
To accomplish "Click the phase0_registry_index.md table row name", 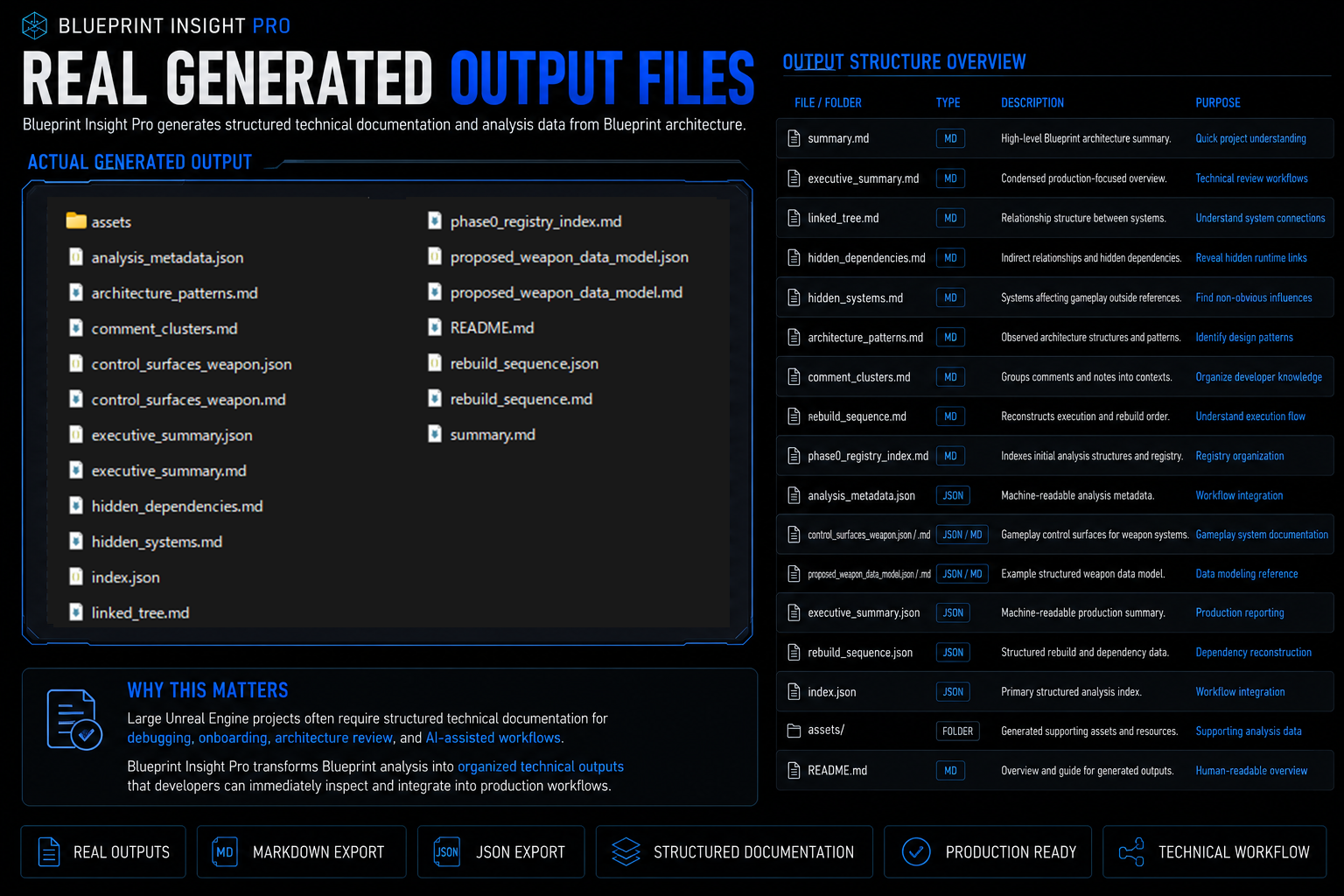I will pyautogui.click(x=868, y=456).
